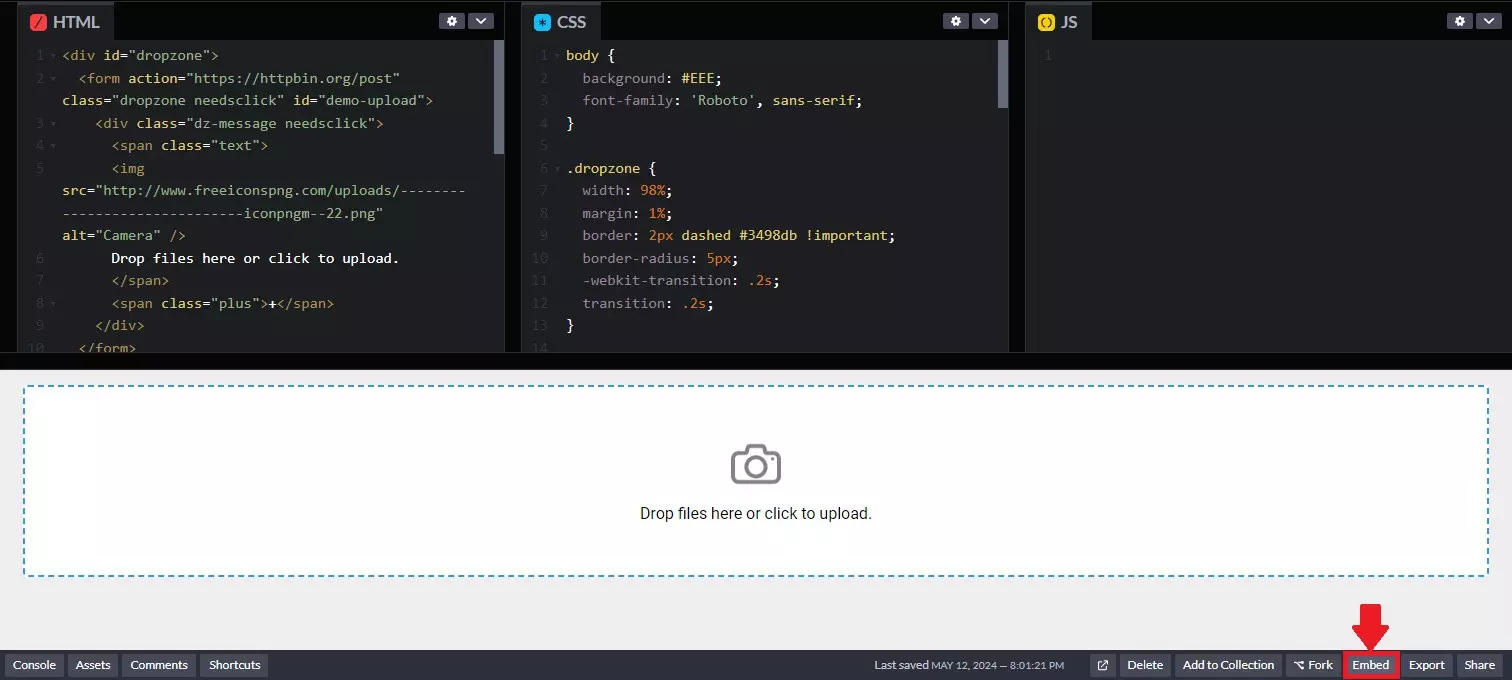This screenshot has height=680, width=1512.
Task: Share this pen
Action: 1480,664
